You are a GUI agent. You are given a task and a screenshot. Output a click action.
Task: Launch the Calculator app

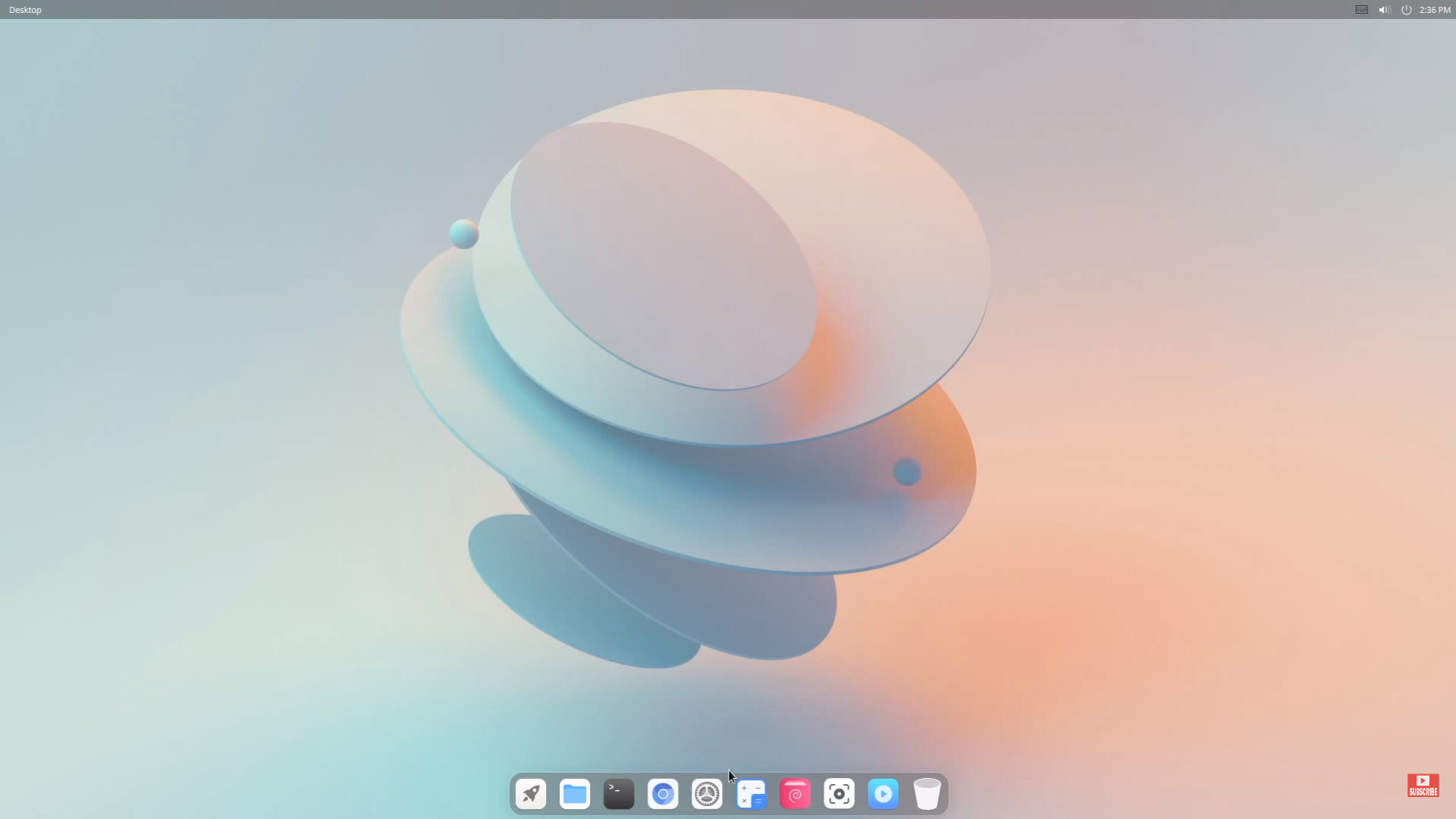tap(751, 794)
